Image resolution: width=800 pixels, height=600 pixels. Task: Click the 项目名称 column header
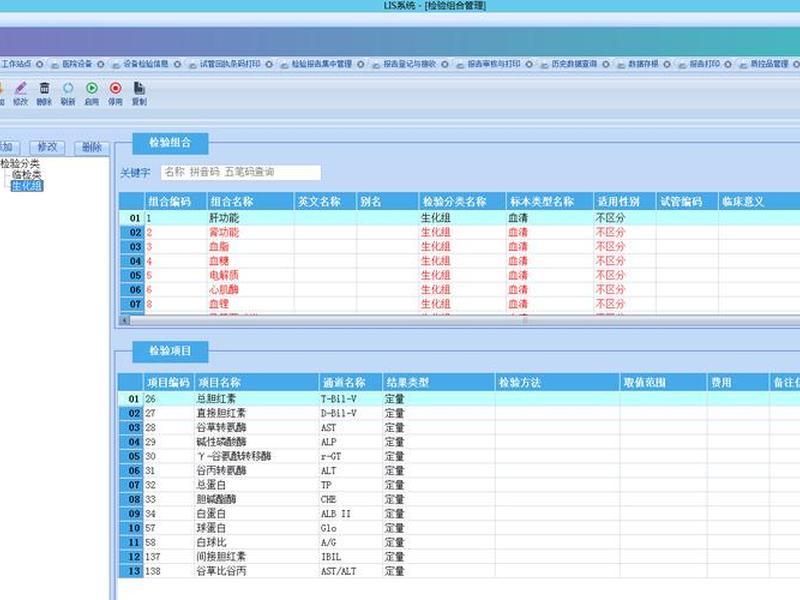tap(257, 382)
